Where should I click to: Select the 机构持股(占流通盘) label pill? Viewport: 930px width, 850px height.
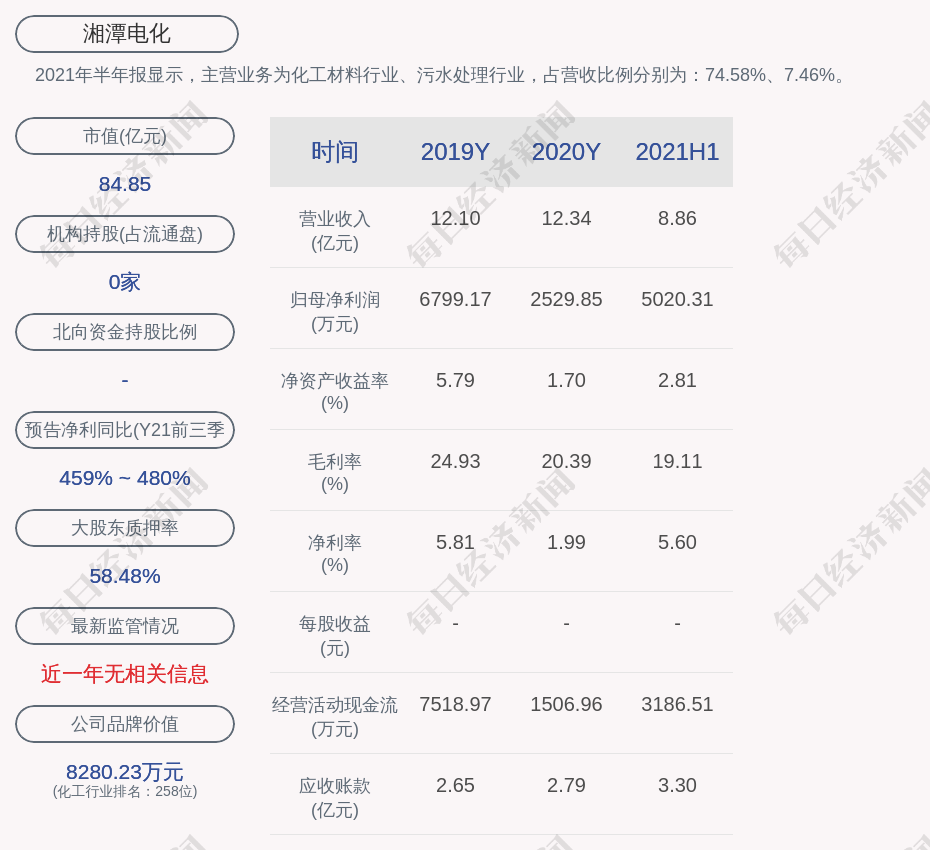[125, 234]
